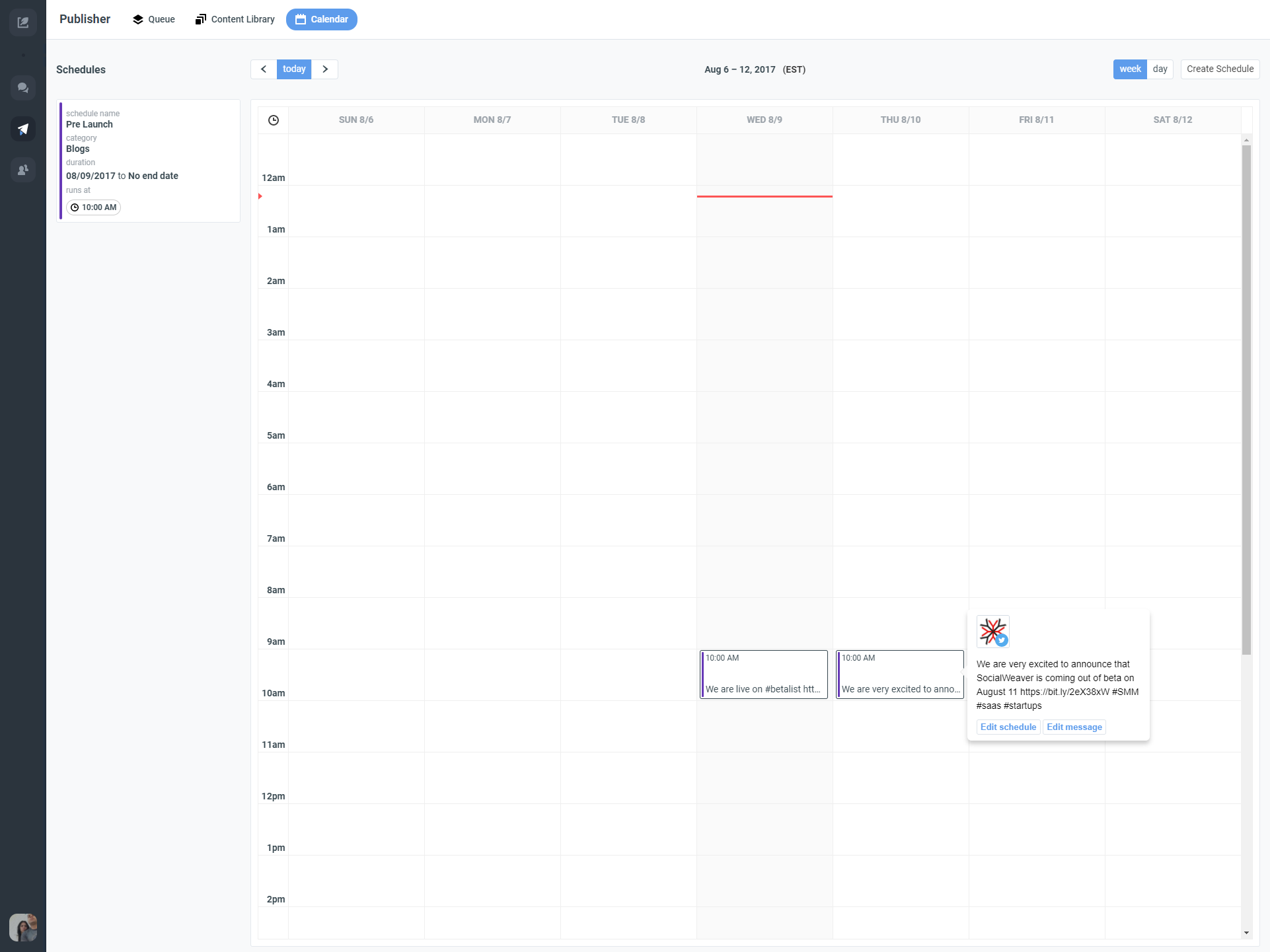Open the Pre Launch schedule card

(x=149, y=161)
